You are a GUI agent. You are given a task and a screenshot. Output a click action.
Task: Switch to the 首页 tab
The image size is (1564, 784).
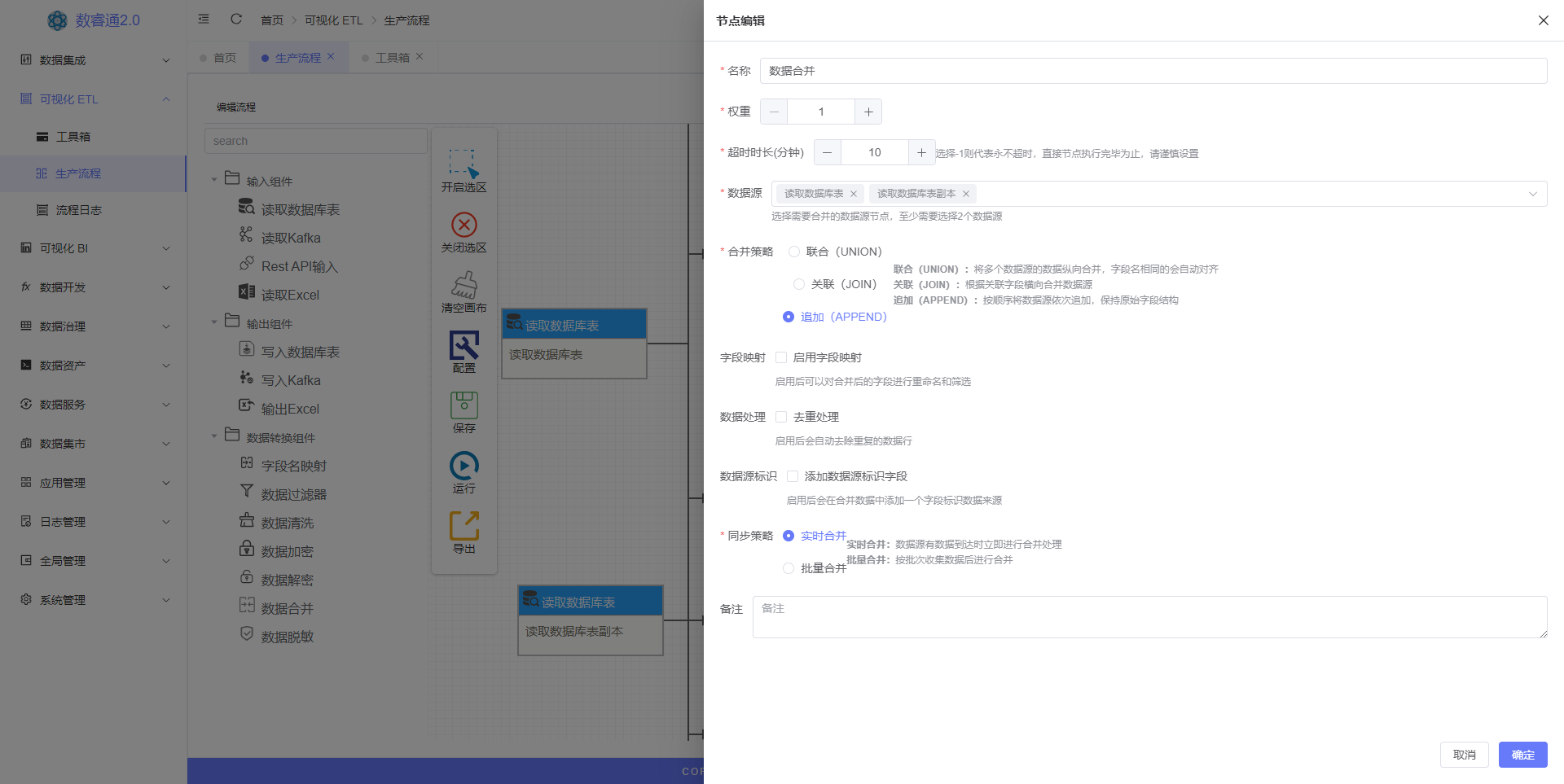(x=218, y=58)
